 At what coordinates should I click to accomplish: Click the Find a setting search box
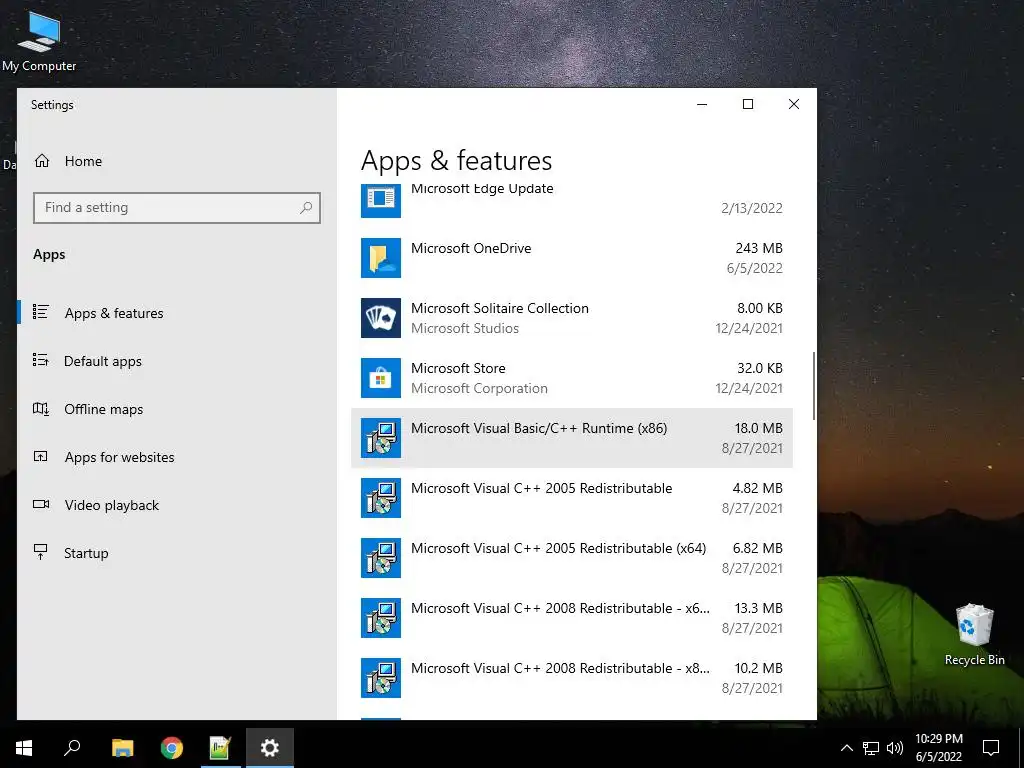pos(176,208)
